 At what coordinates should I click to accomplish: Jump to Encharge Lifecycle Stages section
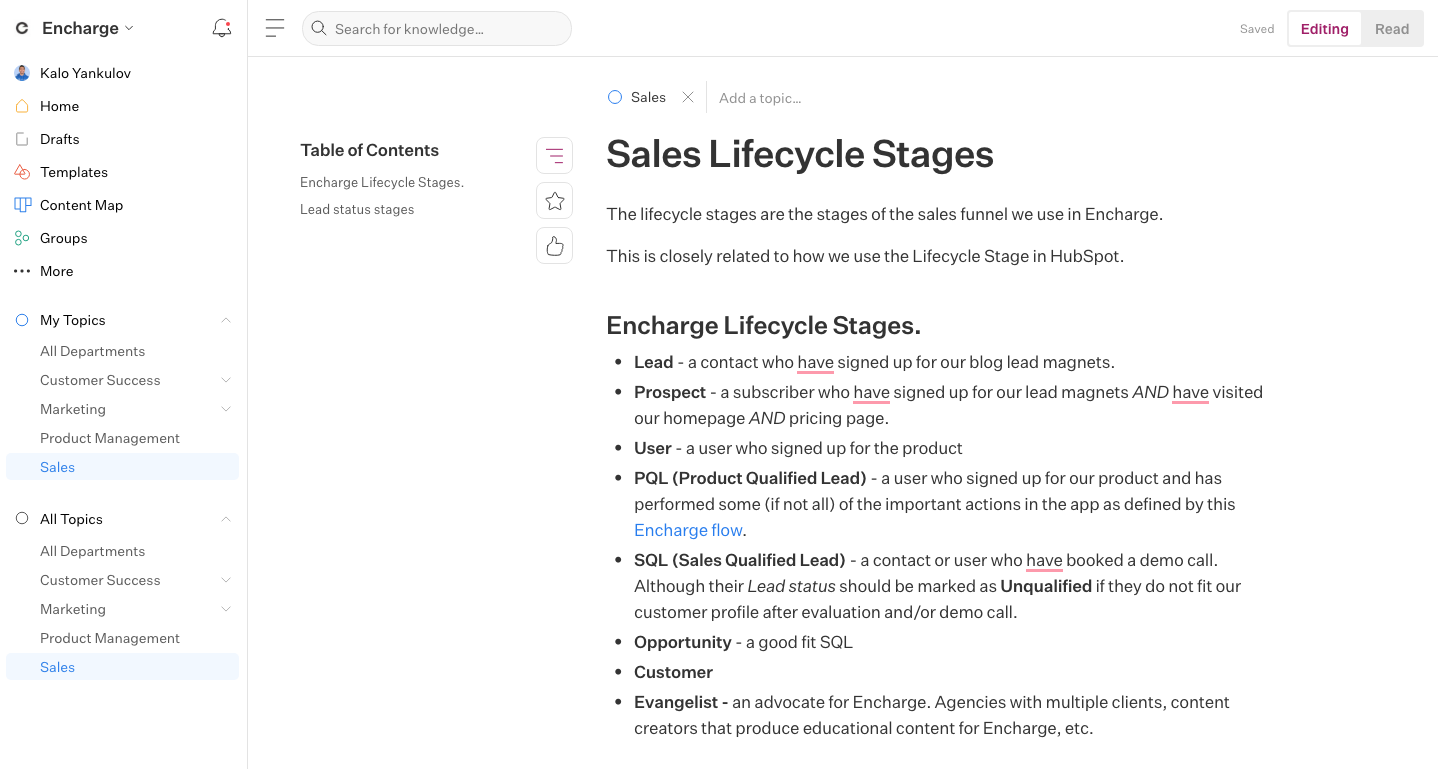tap(382, 182)
